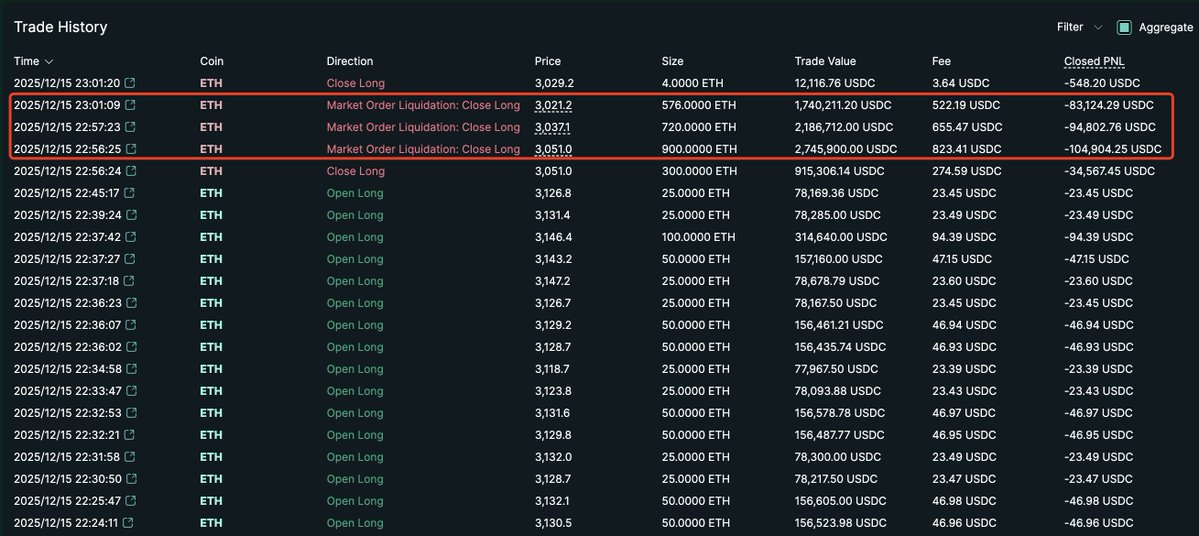Toggle the Aggregate checkbox

pos(1124,28)
